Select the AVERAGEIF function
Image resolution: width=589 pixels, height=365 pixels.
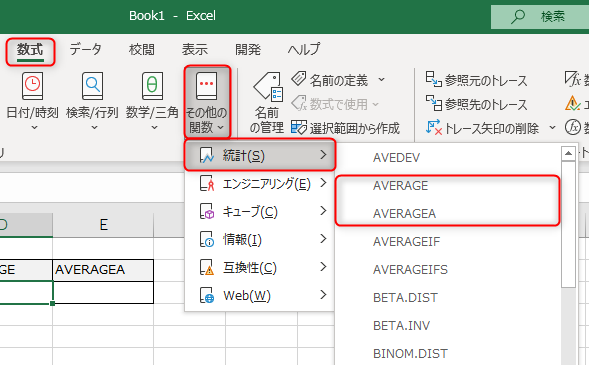tap(447, 242)
